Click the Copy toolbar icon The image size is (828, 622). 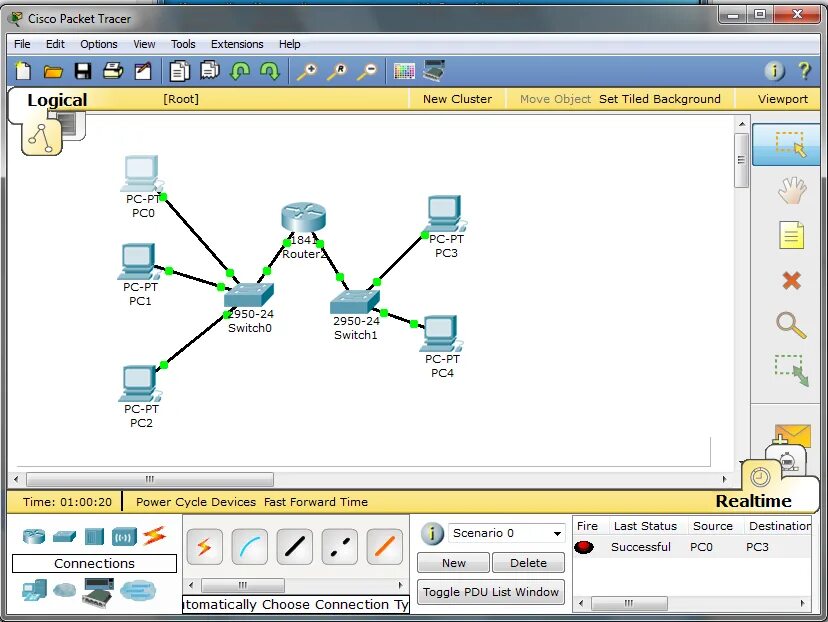(180, 71)
